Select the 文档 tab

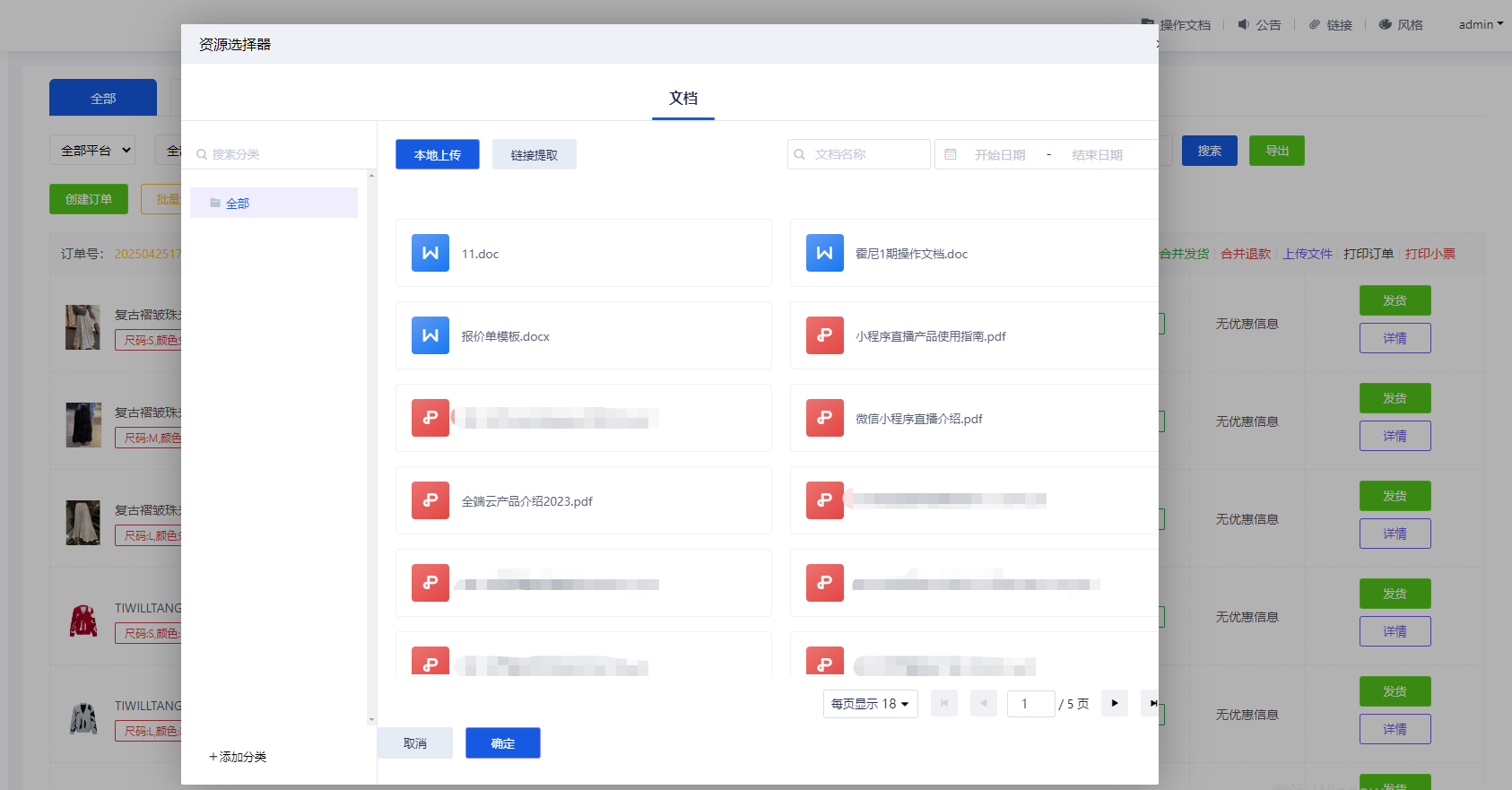[x=682, y=98]
